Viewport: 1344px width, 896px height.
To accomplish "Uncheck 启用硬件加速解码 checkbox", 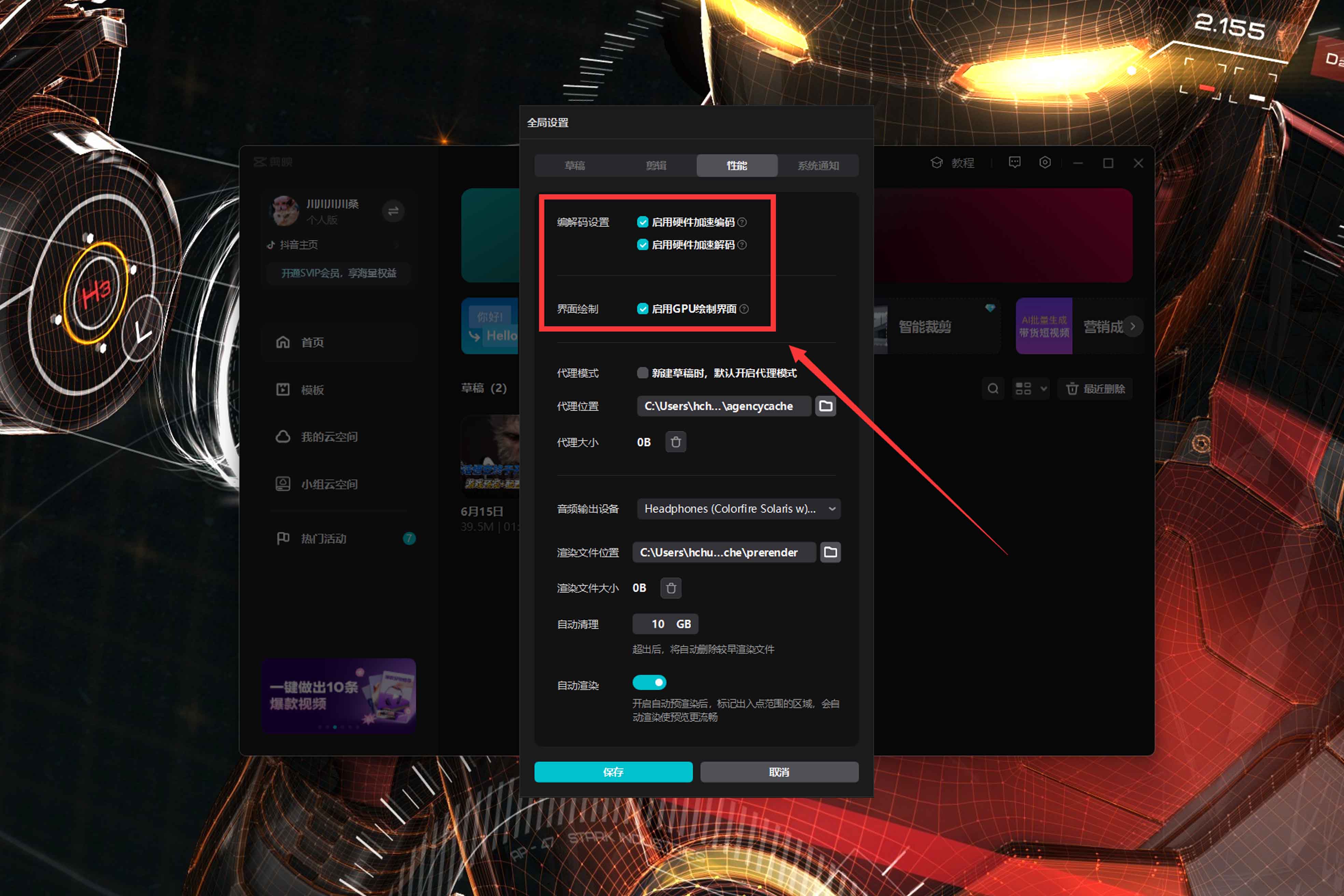I will click(x=643, y=244).
